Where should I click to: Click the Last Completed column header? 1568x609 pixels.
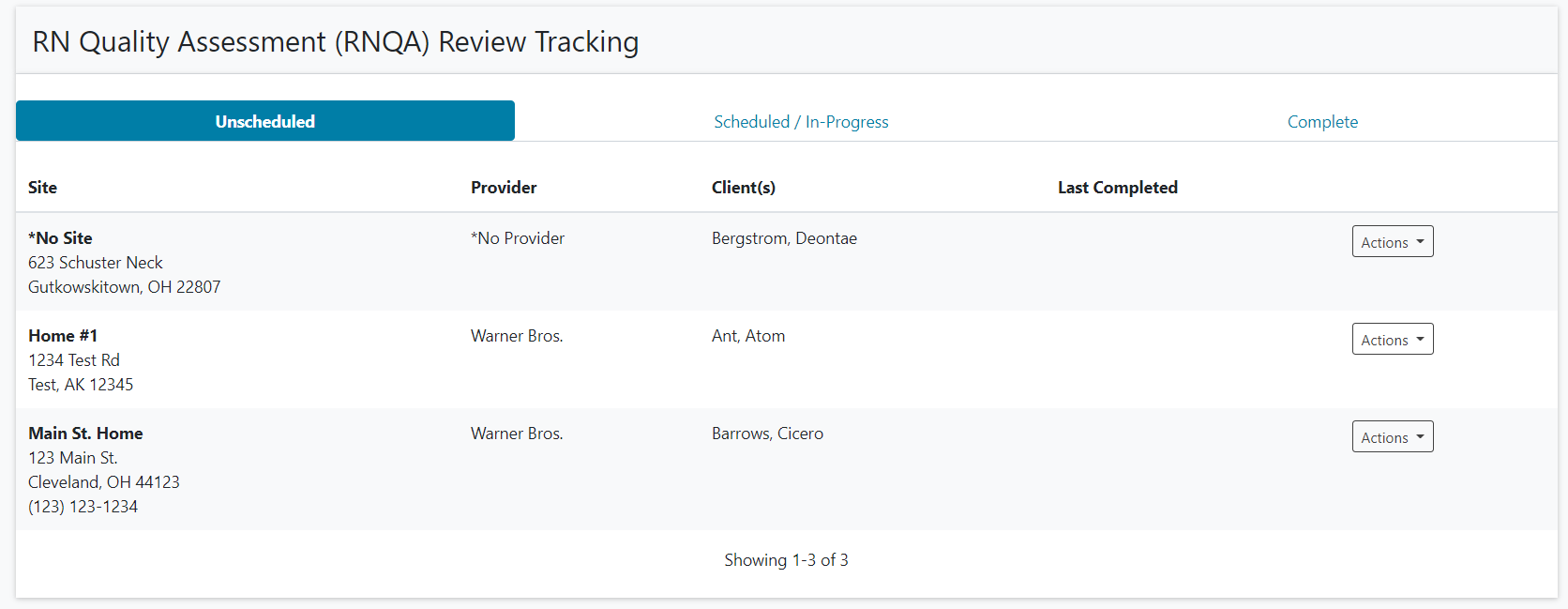point(1117,188)
